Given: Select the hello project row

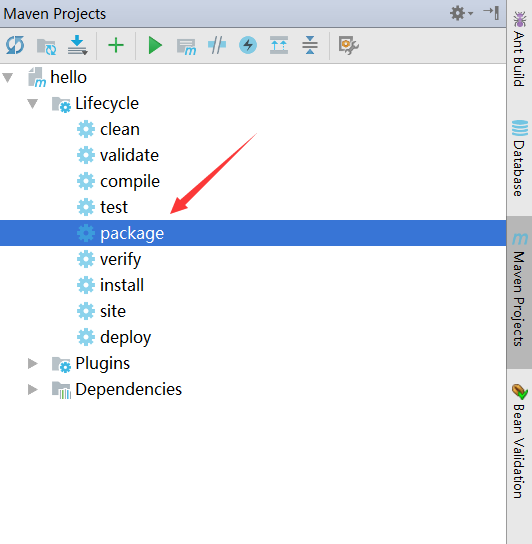Looking at the screenshot, I should coord(253,77).
